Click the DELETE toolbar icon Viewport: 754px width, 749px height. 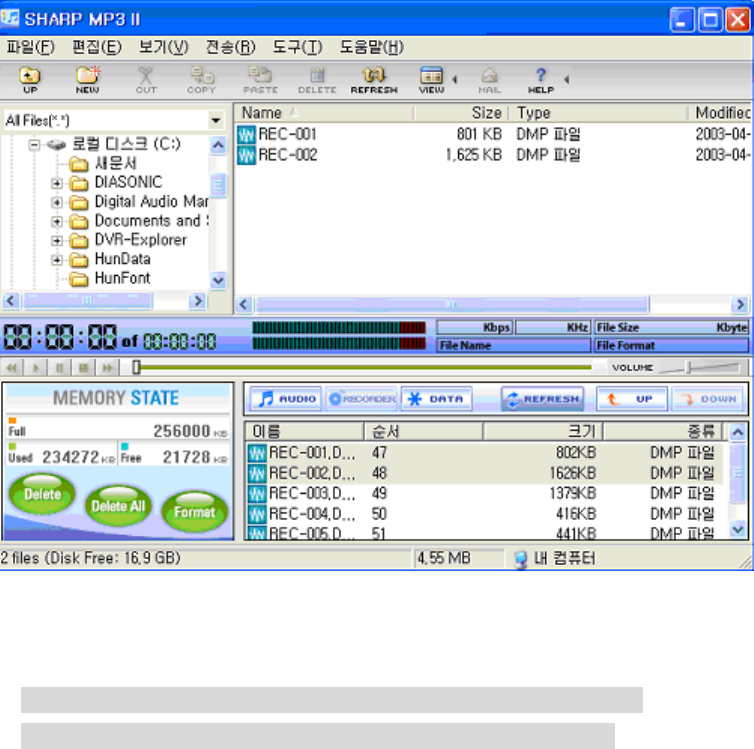(317, 79)
